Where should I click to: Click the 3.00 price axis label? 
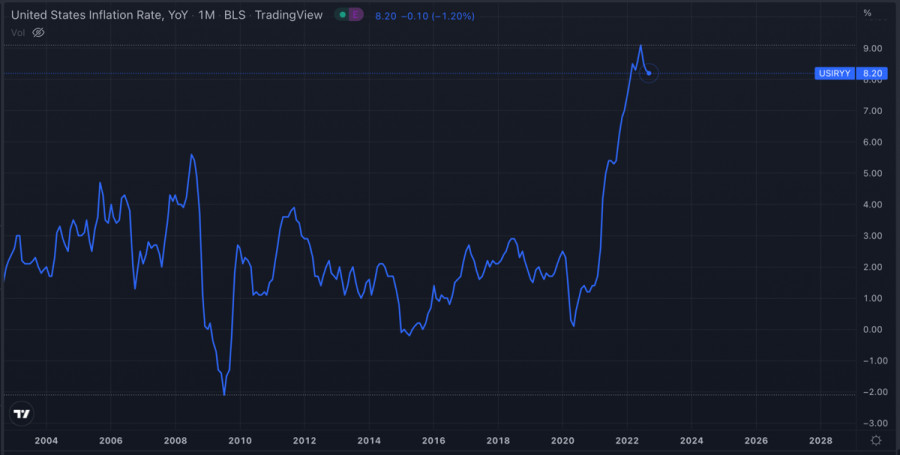[872, 236]
